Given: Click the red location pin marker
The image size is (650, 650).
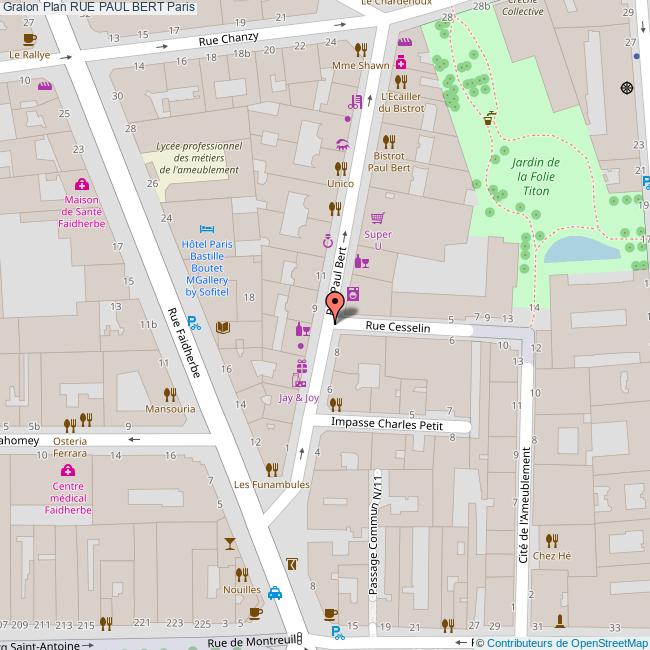Looking at the screenshot, I should coord(335,307).
